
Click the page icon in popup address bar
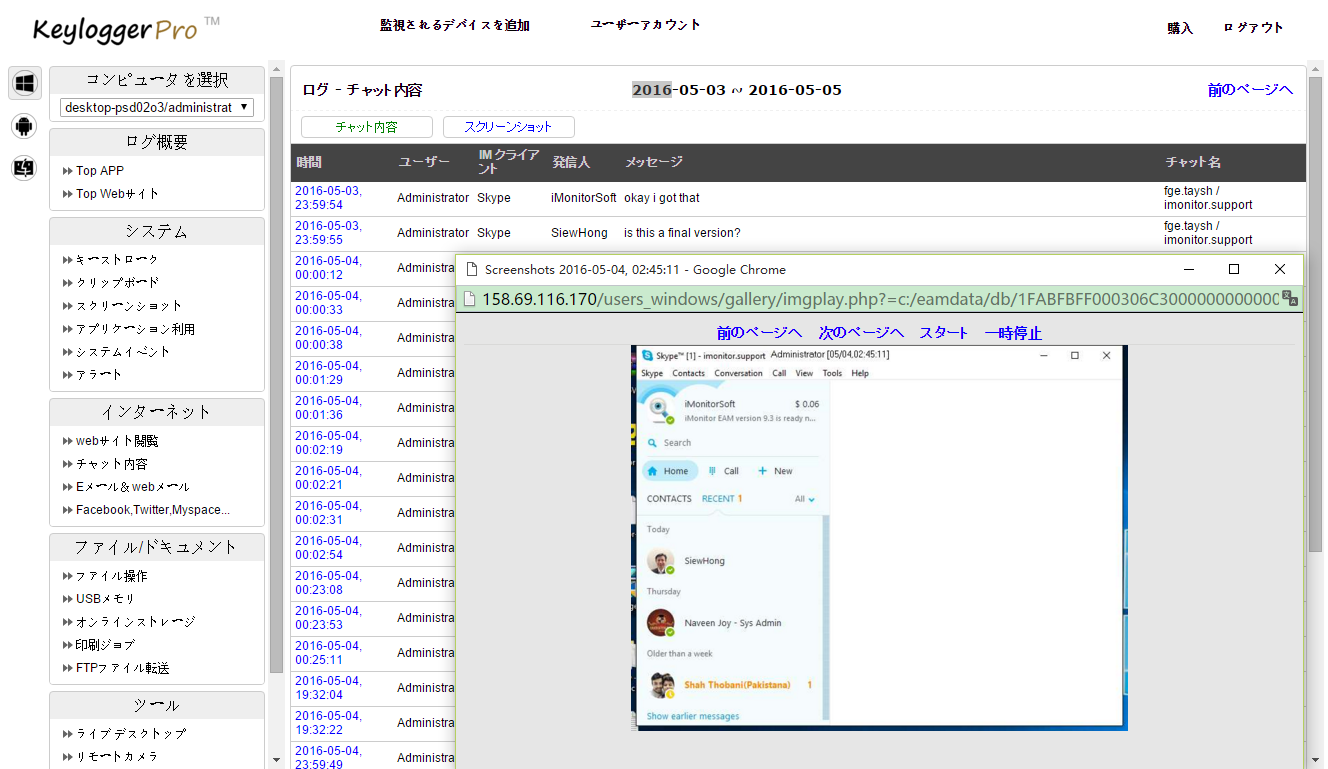(469, 299)
